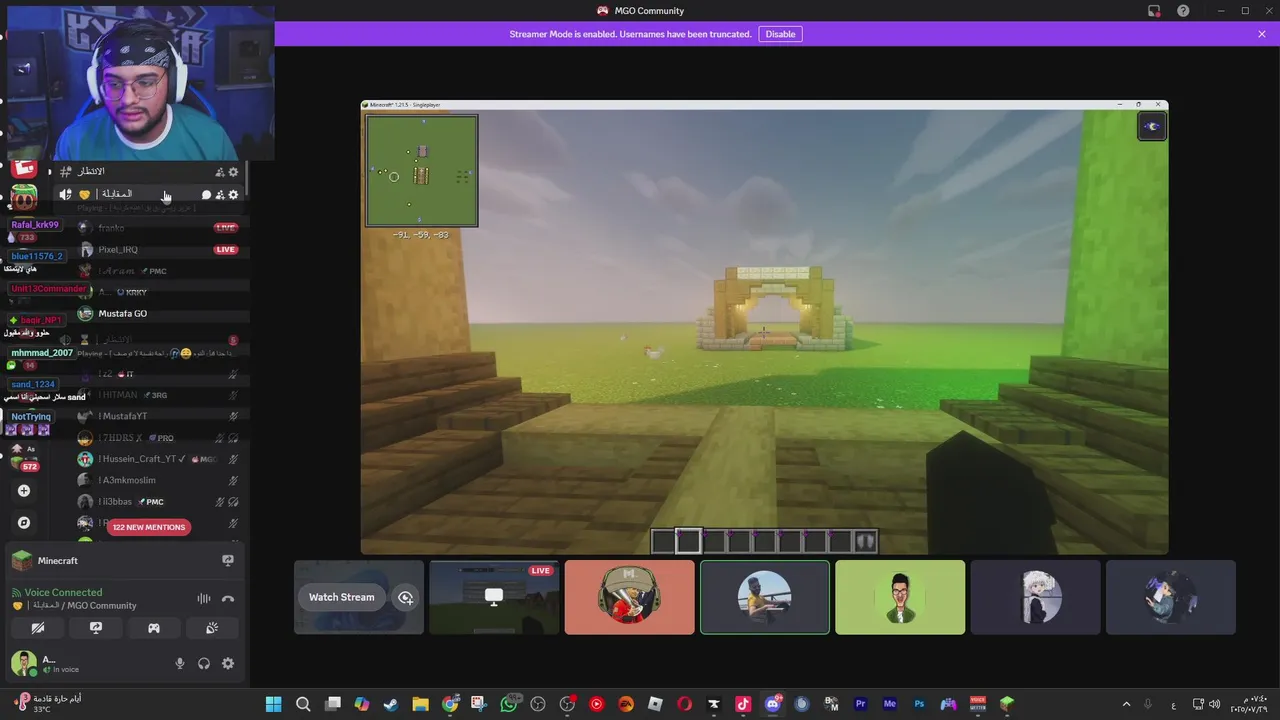Select user MustafaYT in voice list

tap(160, 416)
